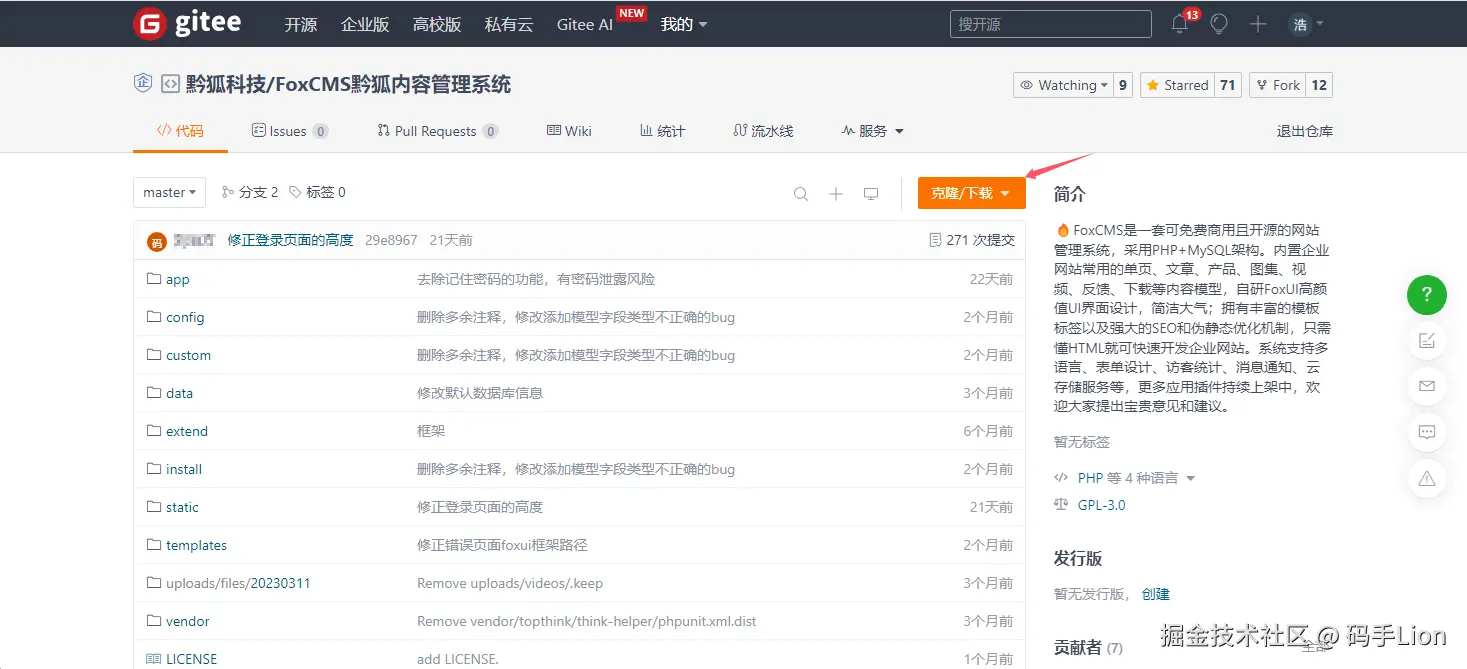
Task: Open the static folder
Action: click(x=182, y=507)
